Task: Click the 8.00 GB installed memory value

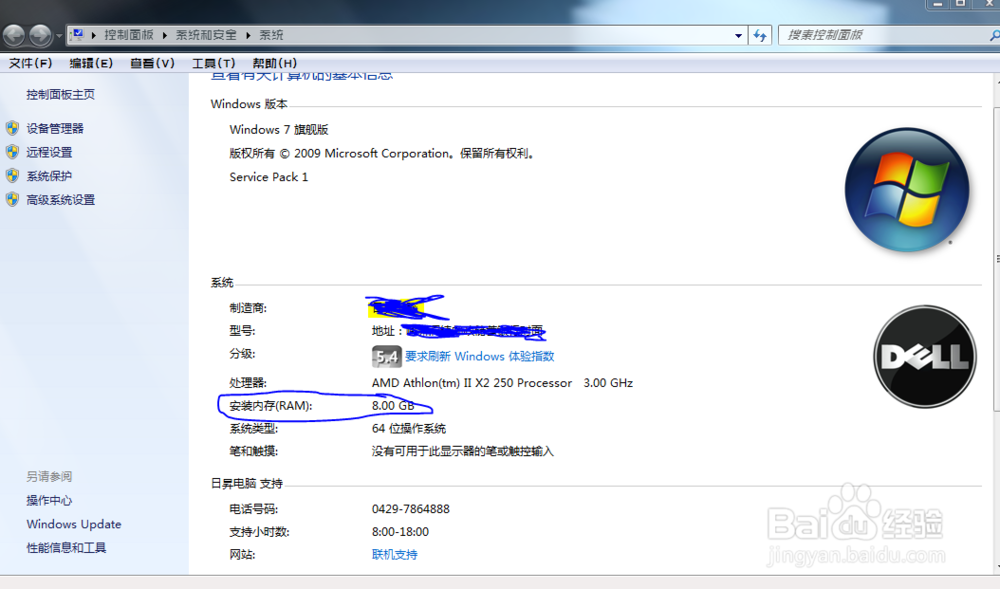Action: [x=393, y=405]
